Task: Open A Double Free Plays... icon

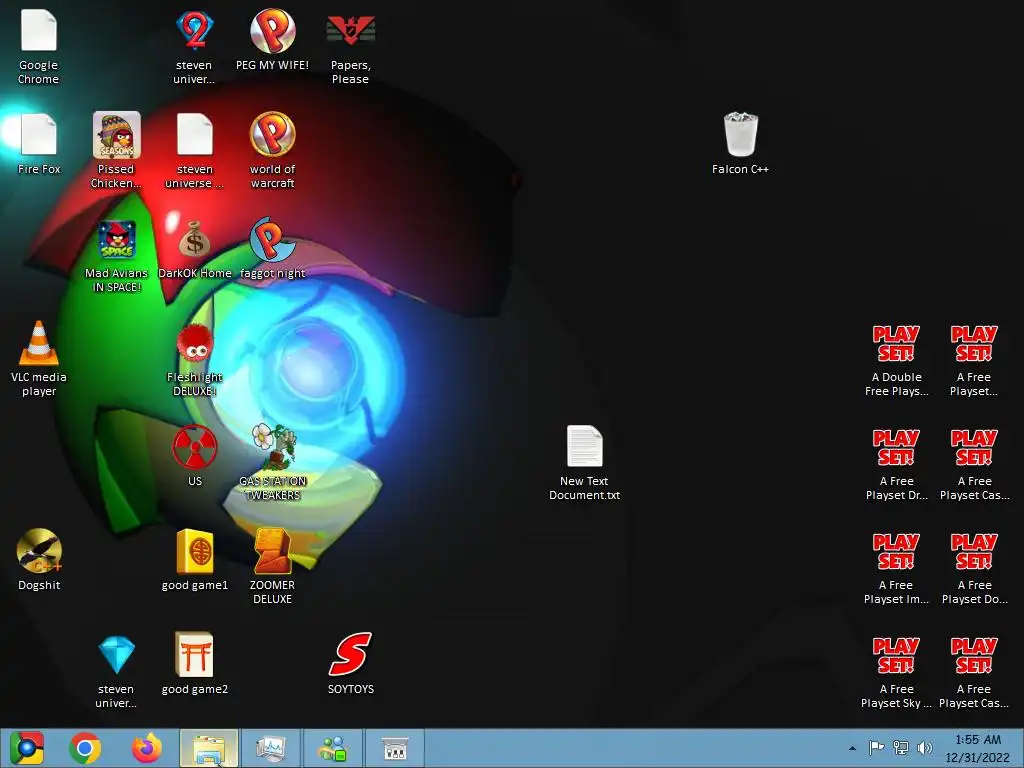Action: 896,344
